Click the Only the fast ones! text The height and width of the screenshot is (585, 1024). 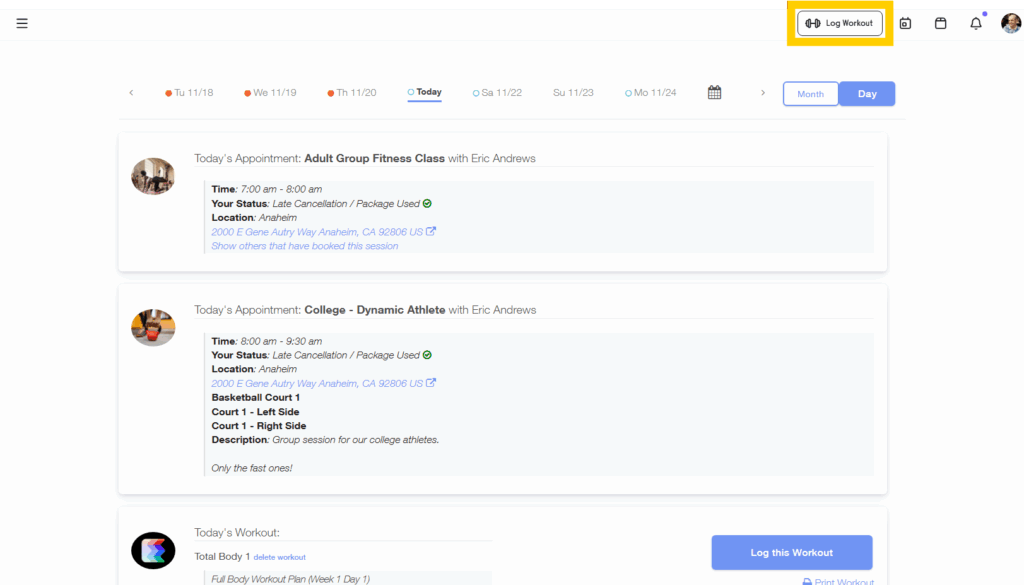[251, 468]
